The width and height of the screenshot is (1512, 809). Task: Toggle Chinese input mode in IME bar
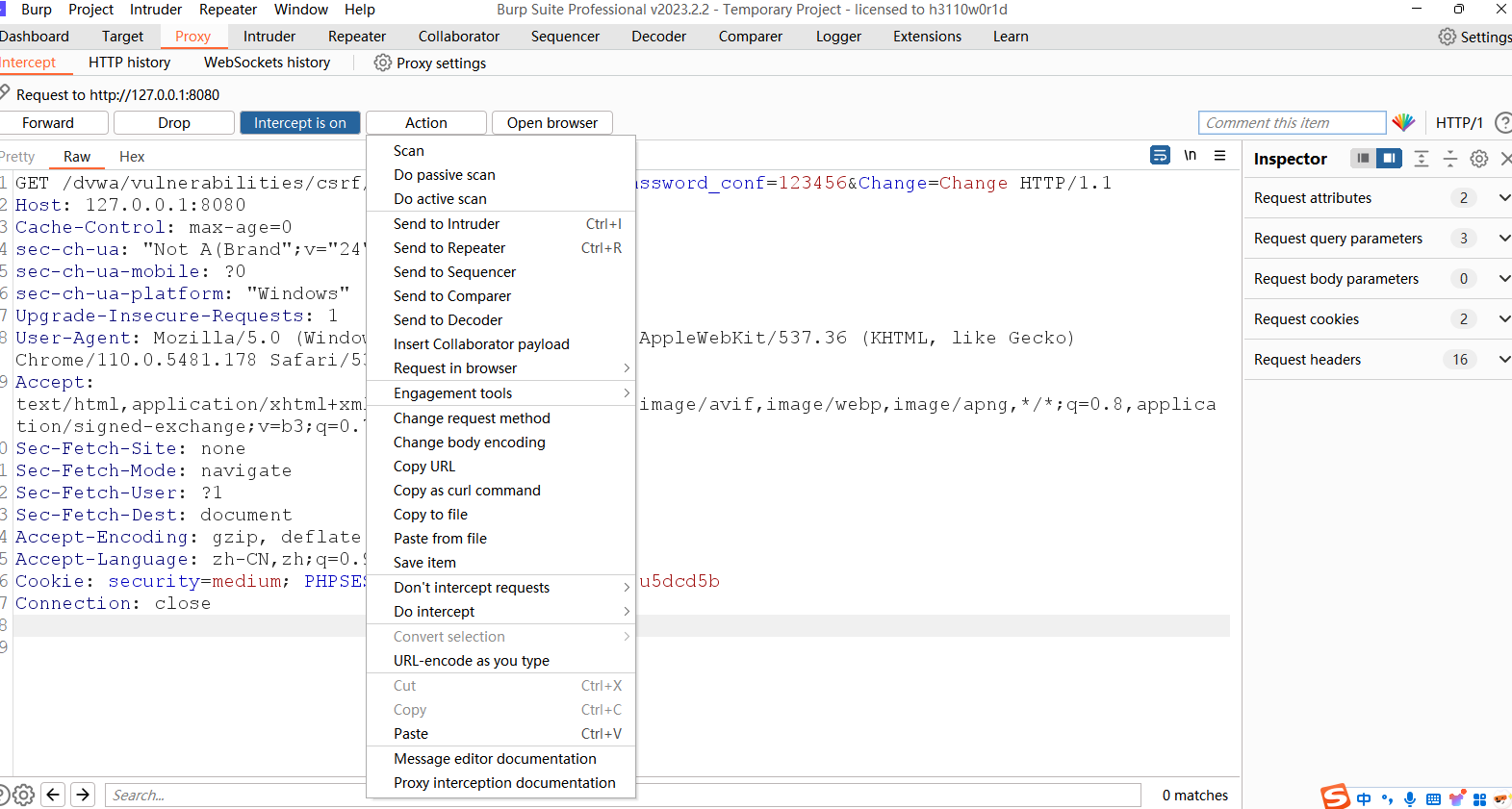[x=1364, y=798]
